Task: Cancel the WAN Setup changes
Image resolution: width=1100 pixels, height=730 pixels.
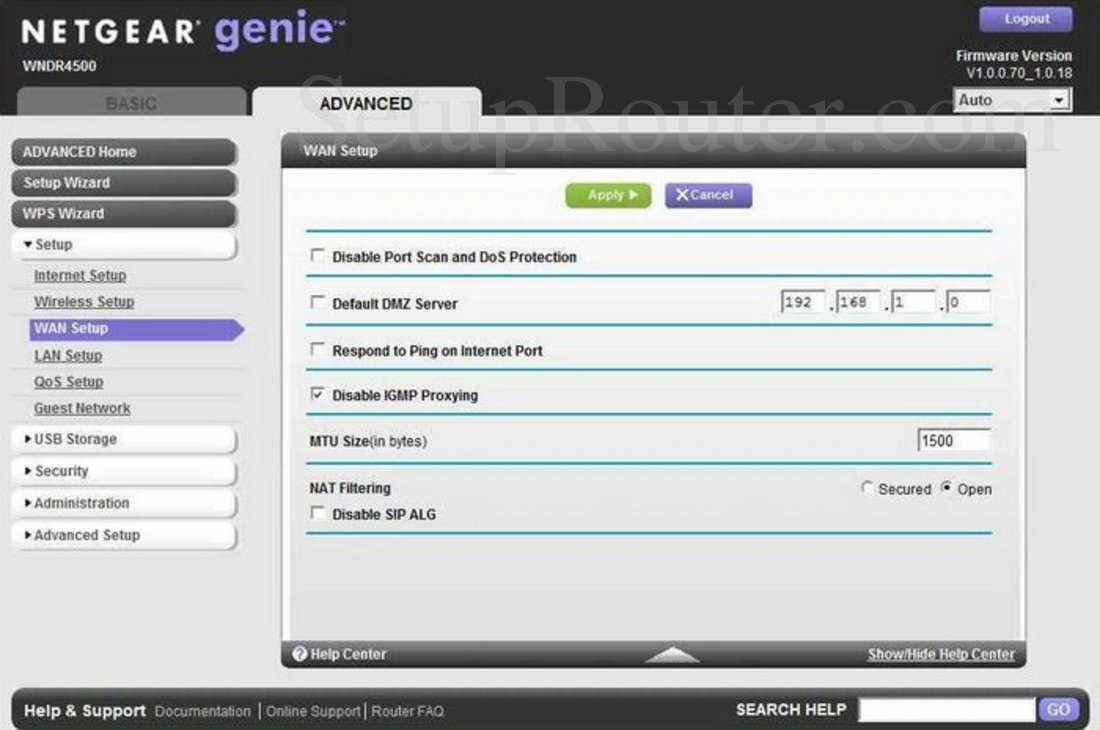Action: (707, 195)
